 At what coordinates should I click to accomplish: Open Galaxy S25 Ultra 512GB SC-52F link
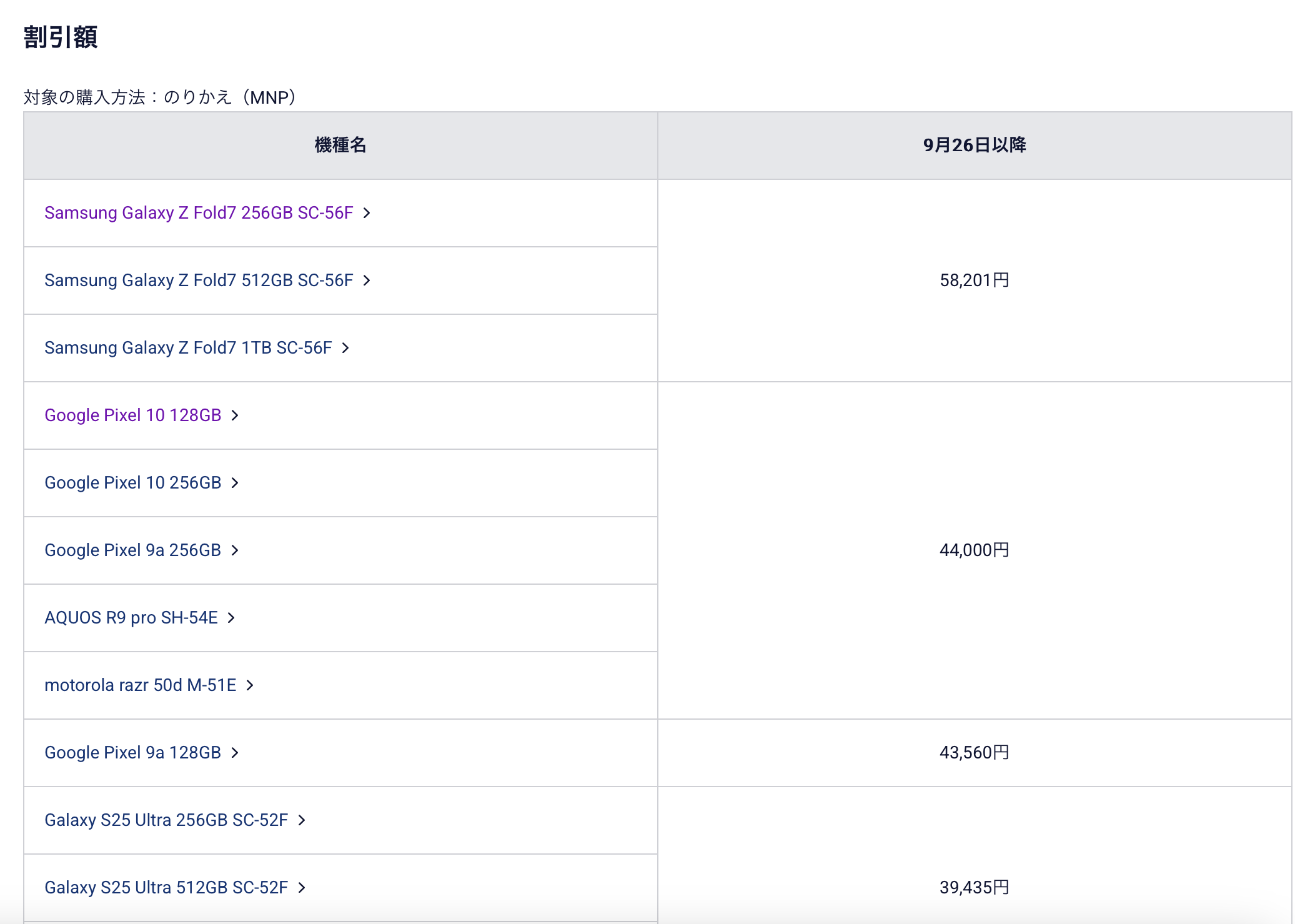[x=166, y=888]
